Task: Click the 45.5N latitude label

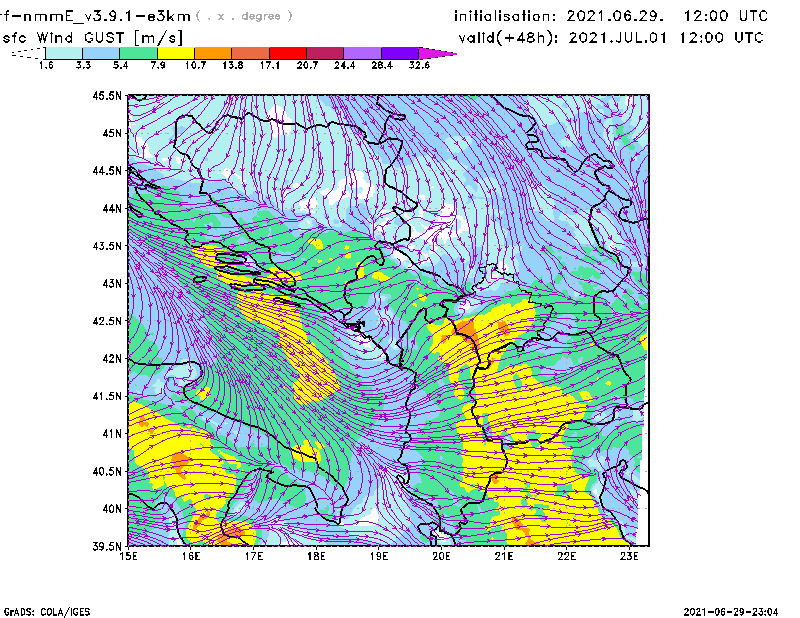Action: coord(108,95)
